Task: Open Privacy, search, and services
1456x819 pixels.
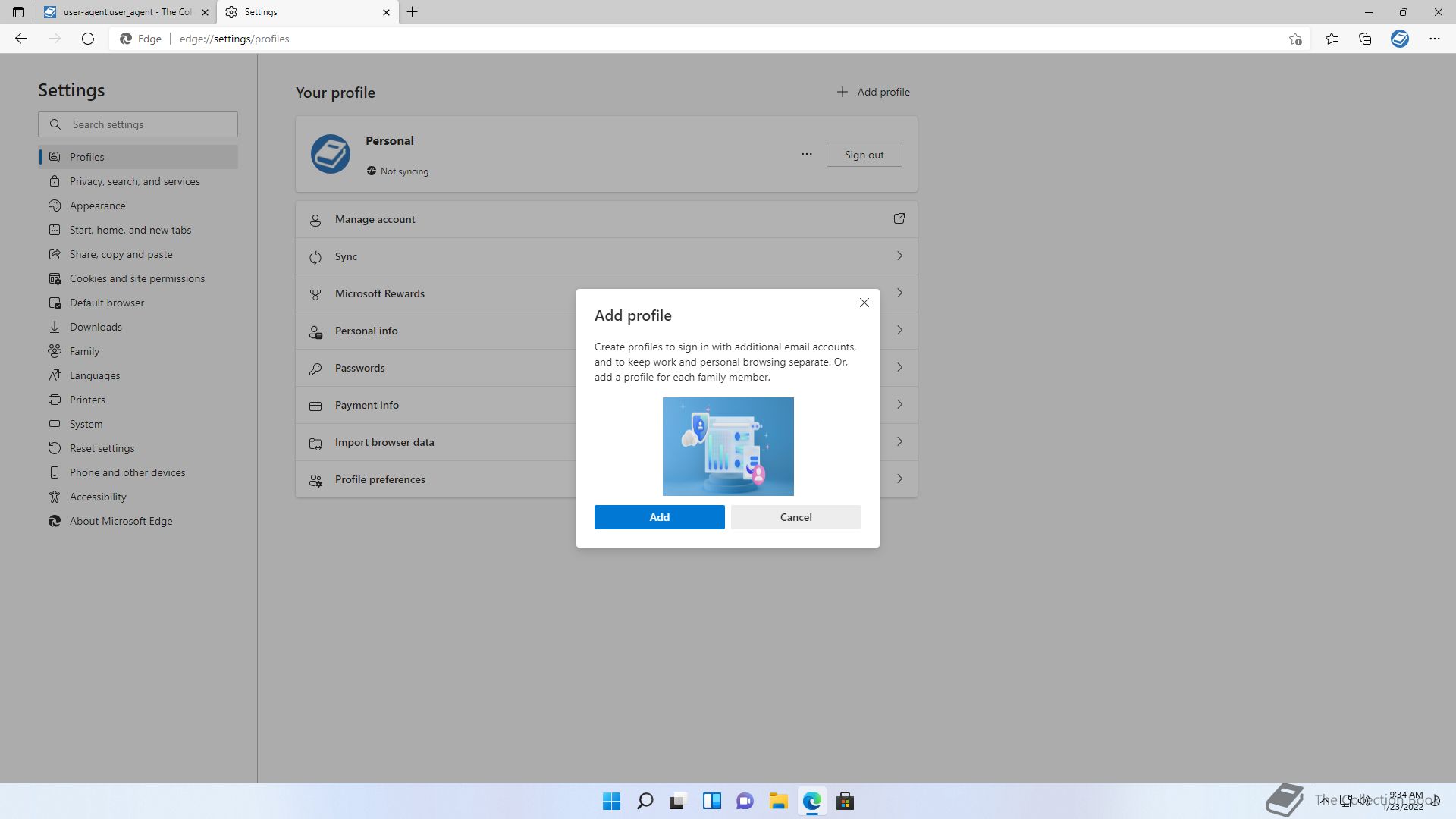Action: 138,181
